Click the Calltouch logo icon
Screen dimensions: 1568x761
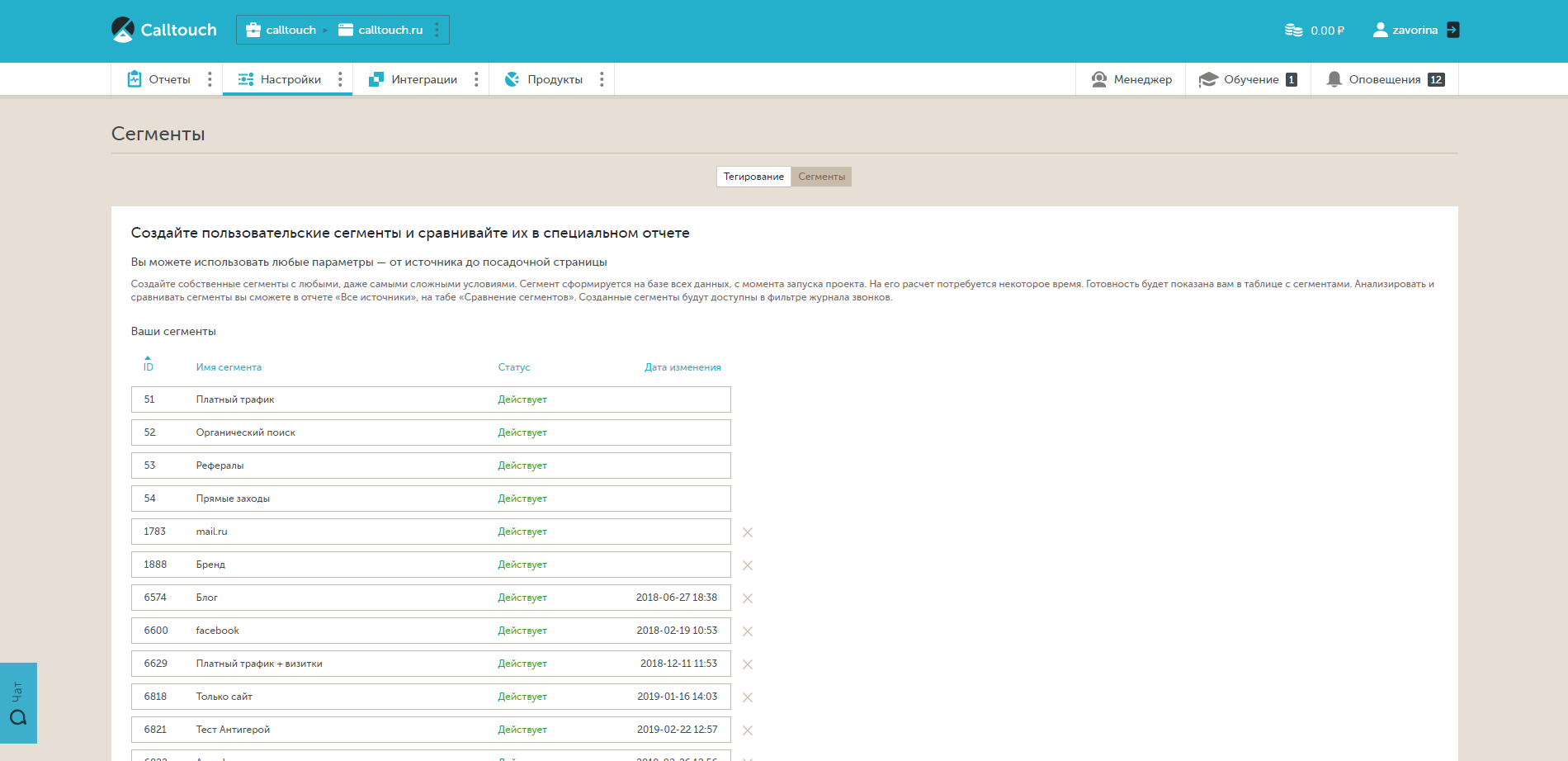(x=123, y=30)
